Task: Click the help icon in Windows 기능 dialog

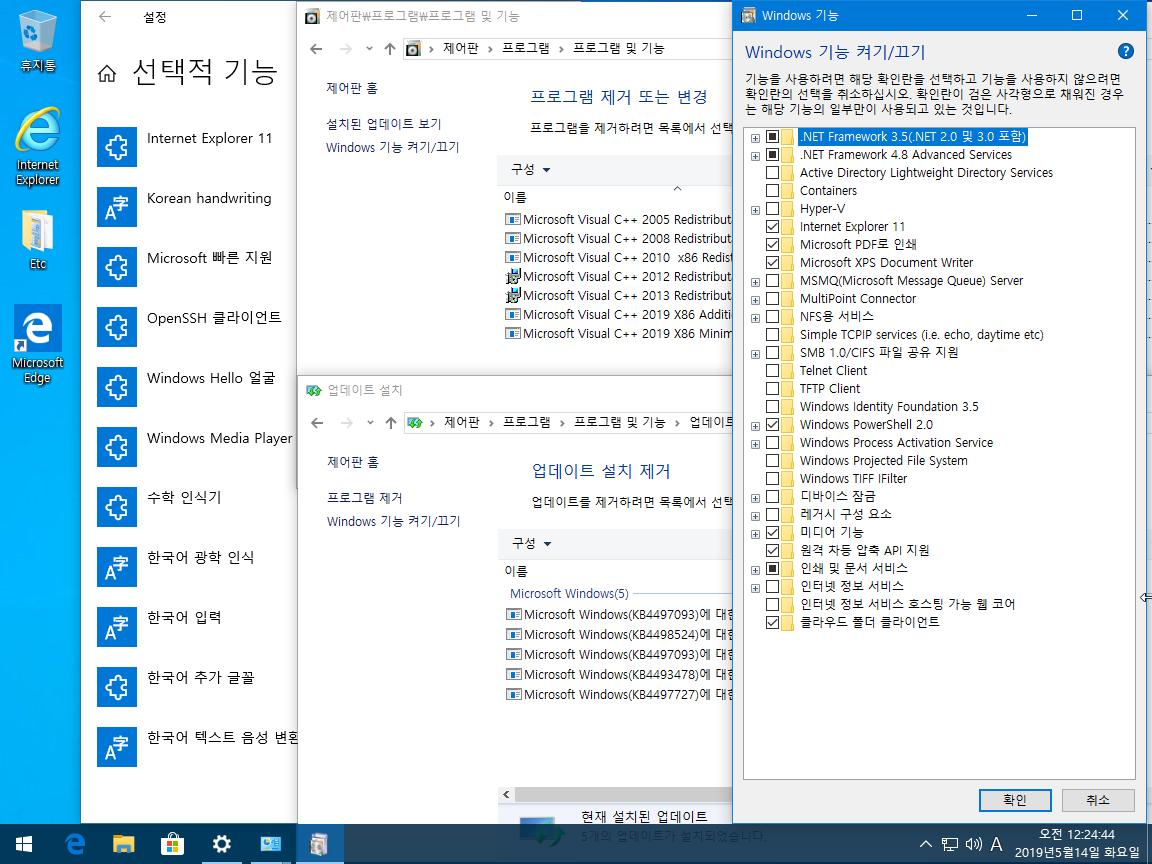Action: coord(1125,51)
